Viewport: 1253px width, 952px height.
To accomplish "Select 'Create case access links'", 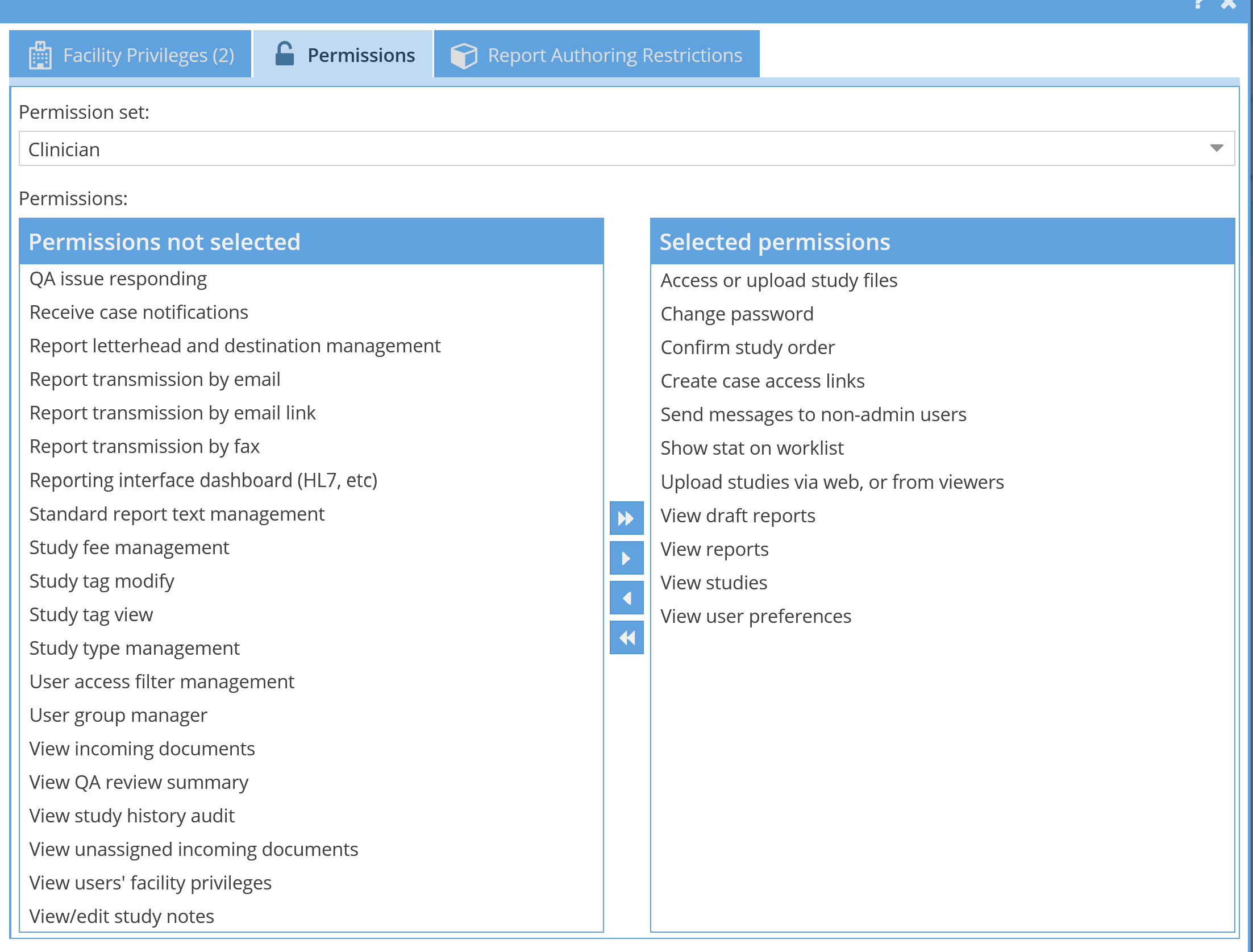I will [942, 381].
